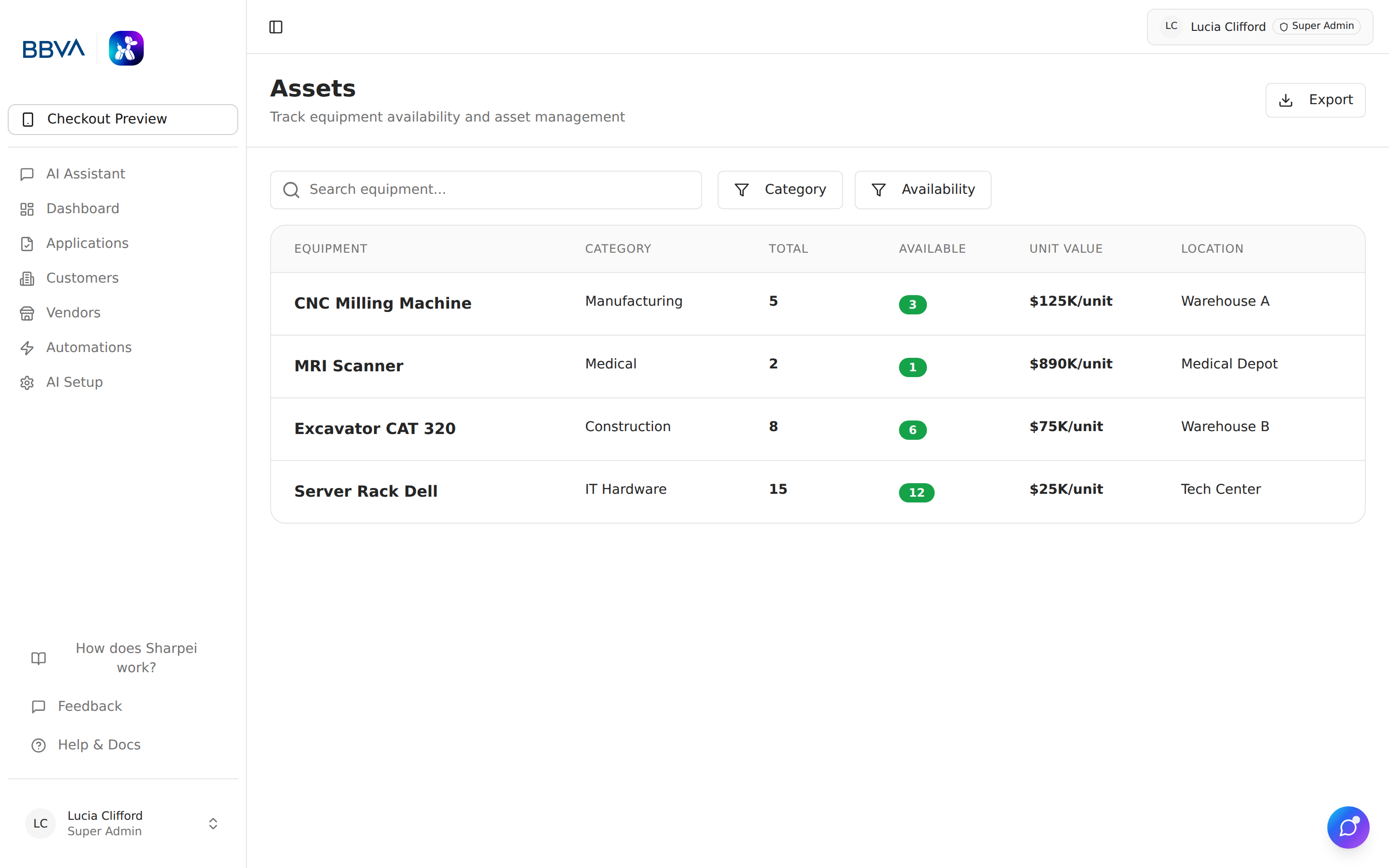
Task: Open the Vendors storefront icon
Action: (x=27, y=313)
